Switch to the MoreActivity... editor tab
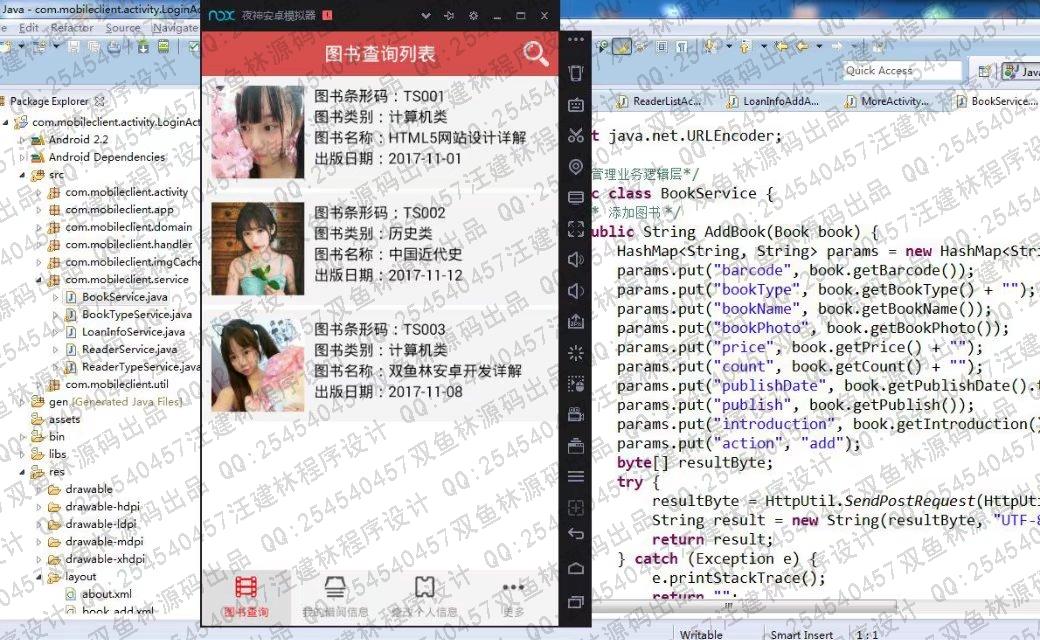 tap(886, 101)
